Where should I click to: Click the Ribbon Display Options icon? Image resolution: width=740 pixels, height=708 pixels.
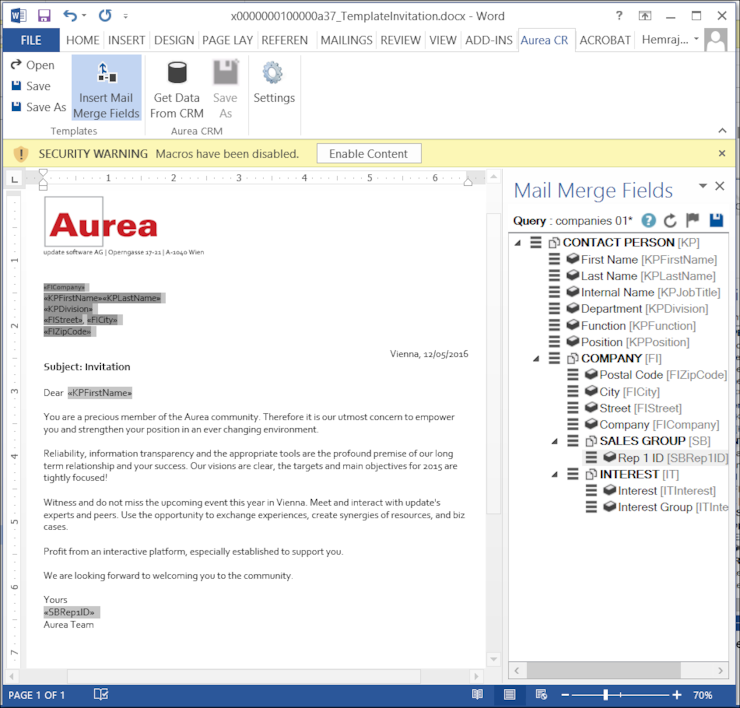645,16
